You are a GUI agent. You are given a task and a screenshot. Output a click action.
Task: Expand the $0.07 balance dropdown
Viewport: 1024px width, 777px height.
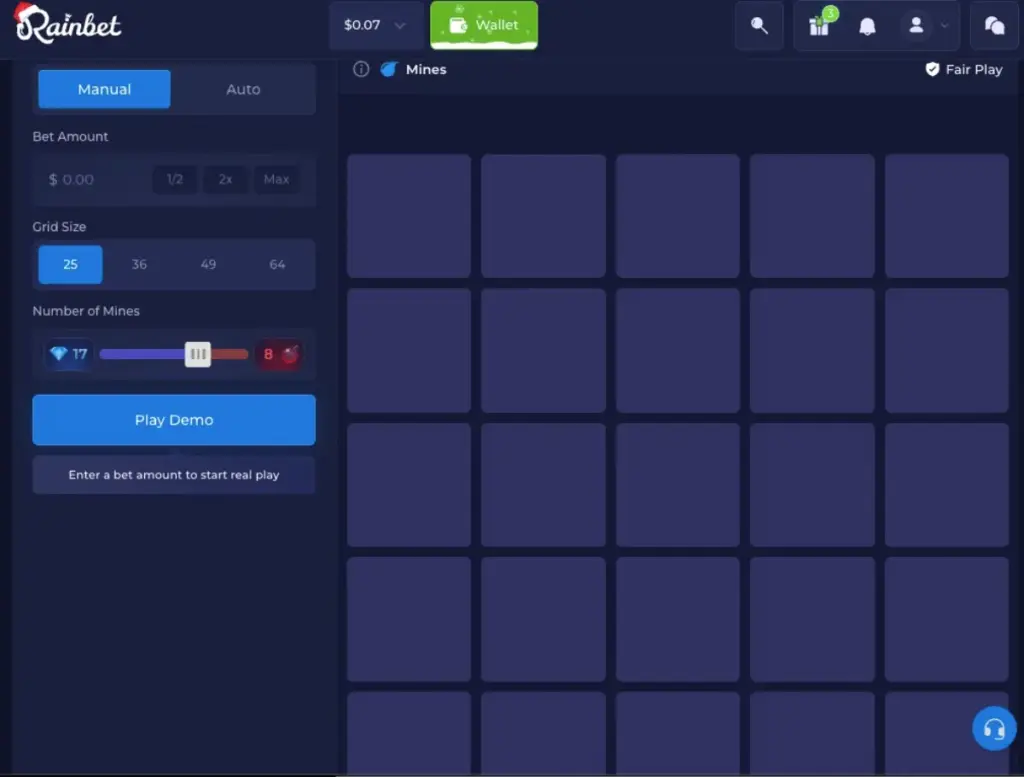(374, 25)
